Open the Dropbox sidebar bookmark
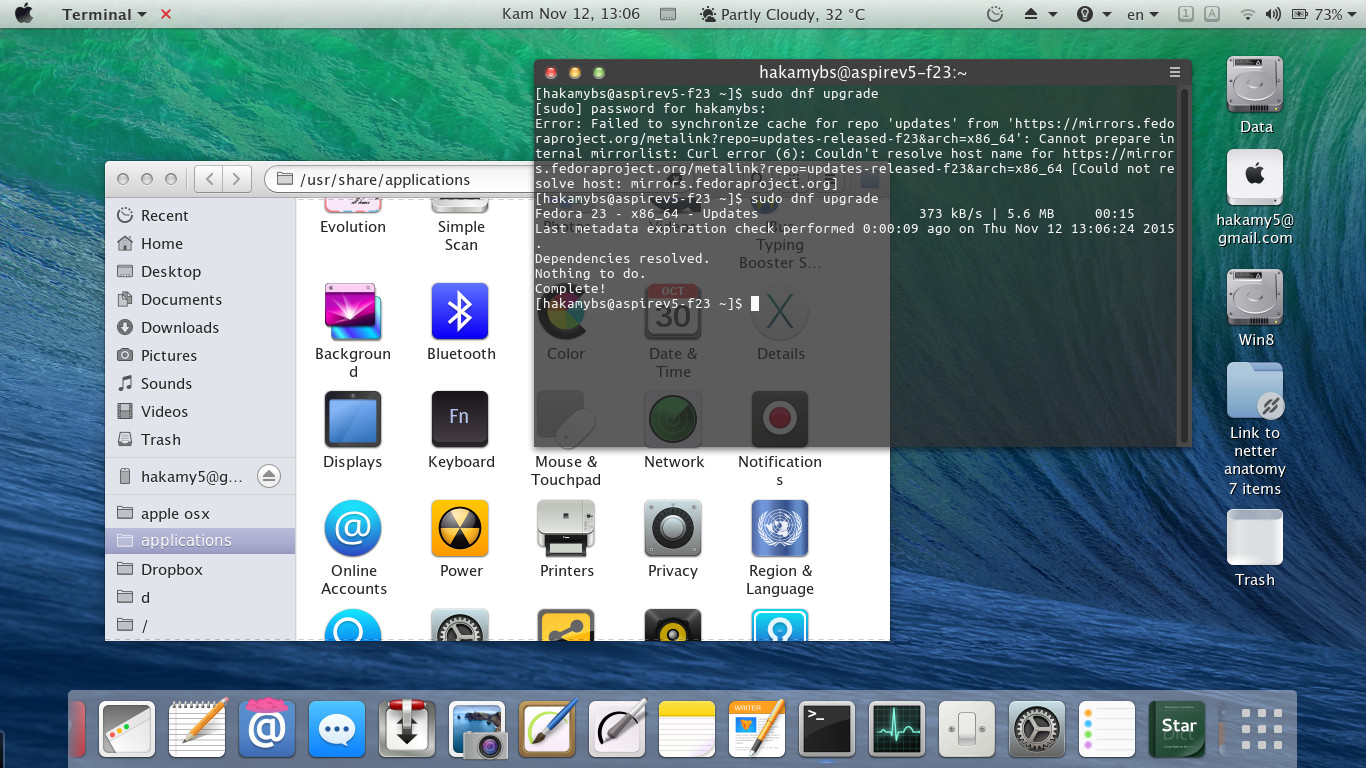1366x768 pixels. [x=200, y=569]
